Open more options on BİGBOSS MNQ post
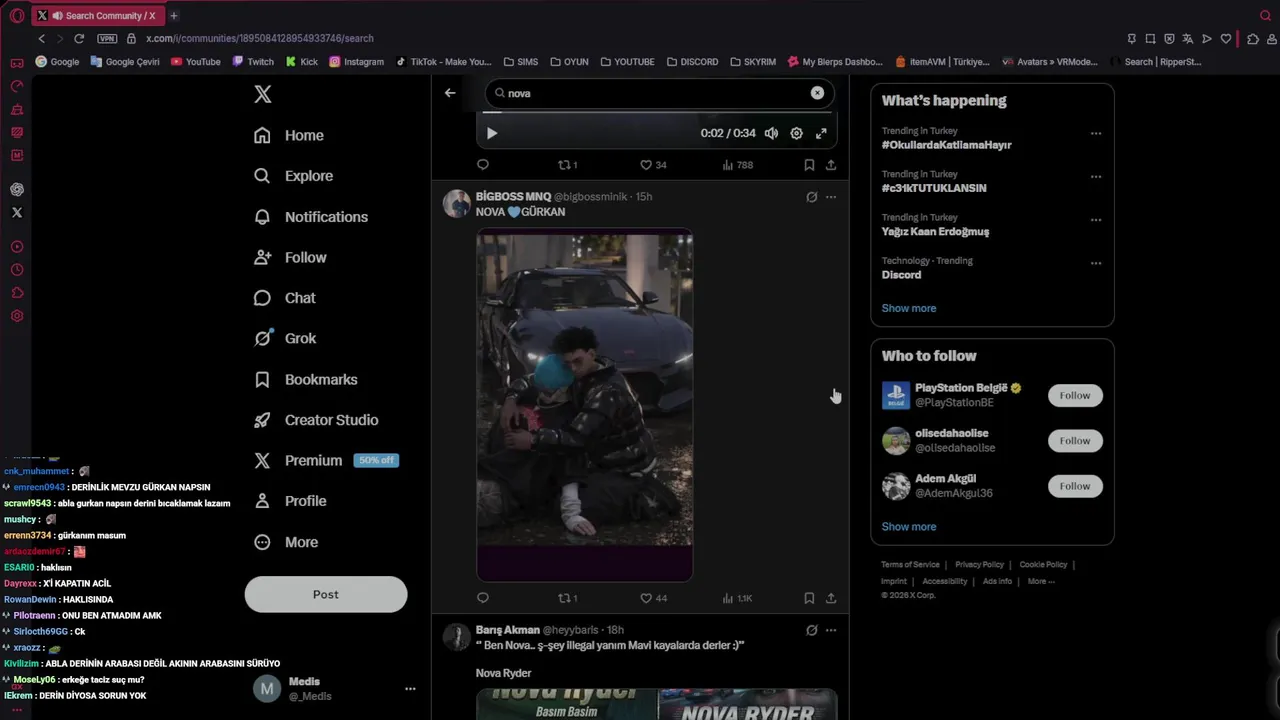 (831, 197)
